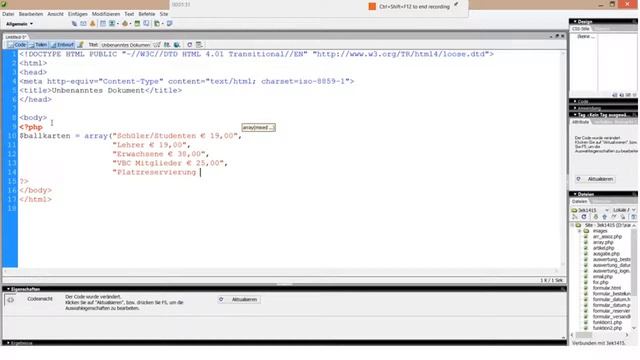Screen dimensions: 640x360
Task: Select funktion1.php in the file list
Action: (x=607, y=322)
